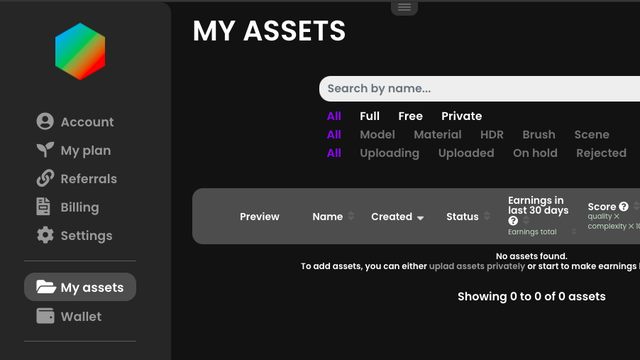The width and height of the screenshot is (640, 360).
Task: Select My assets in sidebar
Action: point(80,287)
